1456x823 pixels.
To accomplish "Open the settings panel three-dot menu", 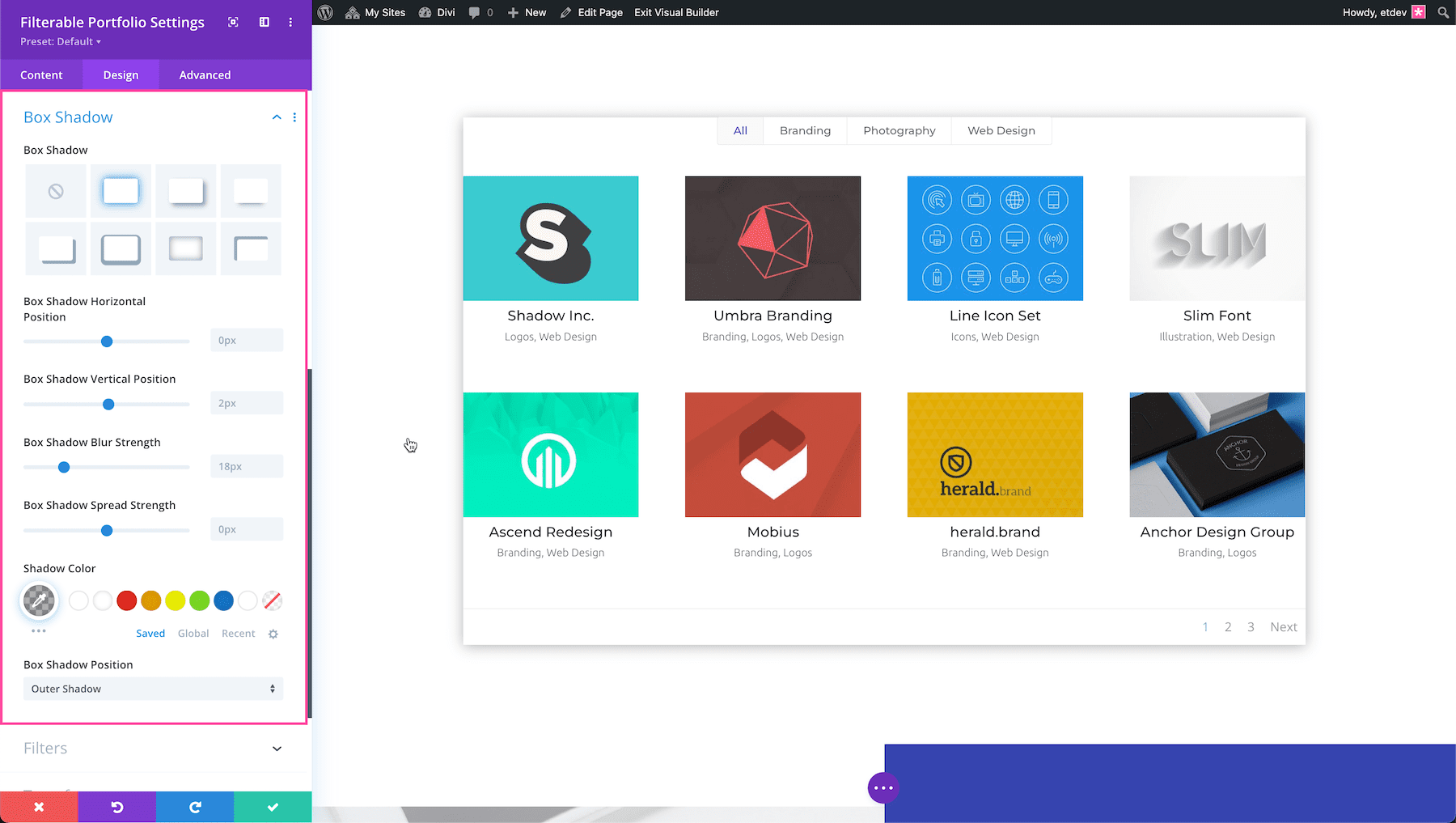I will tap(290, 23).
